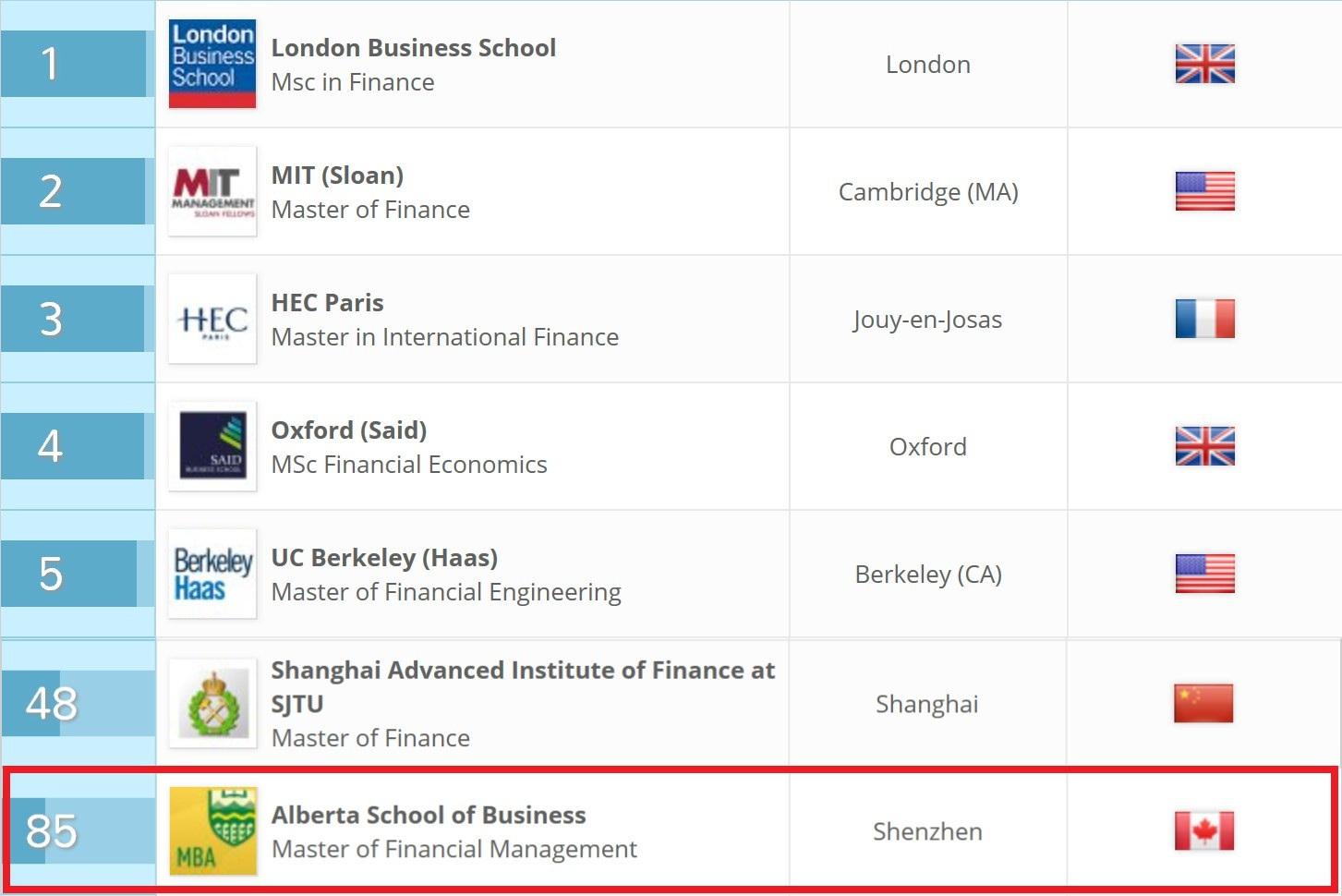Select Master of Financial Engineering program
The image size is (1342, 896).
446,592
